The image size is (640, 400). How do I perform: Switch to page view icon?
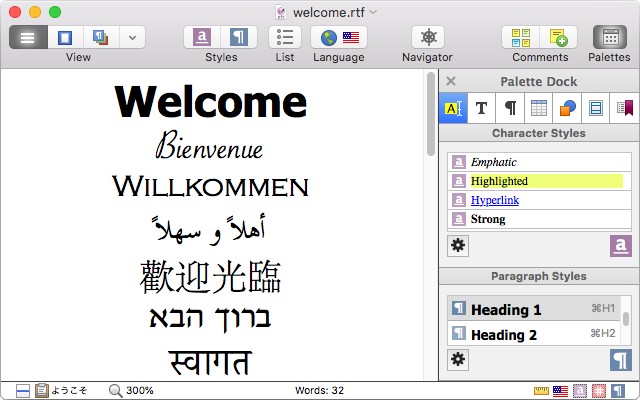coord(65,38)
